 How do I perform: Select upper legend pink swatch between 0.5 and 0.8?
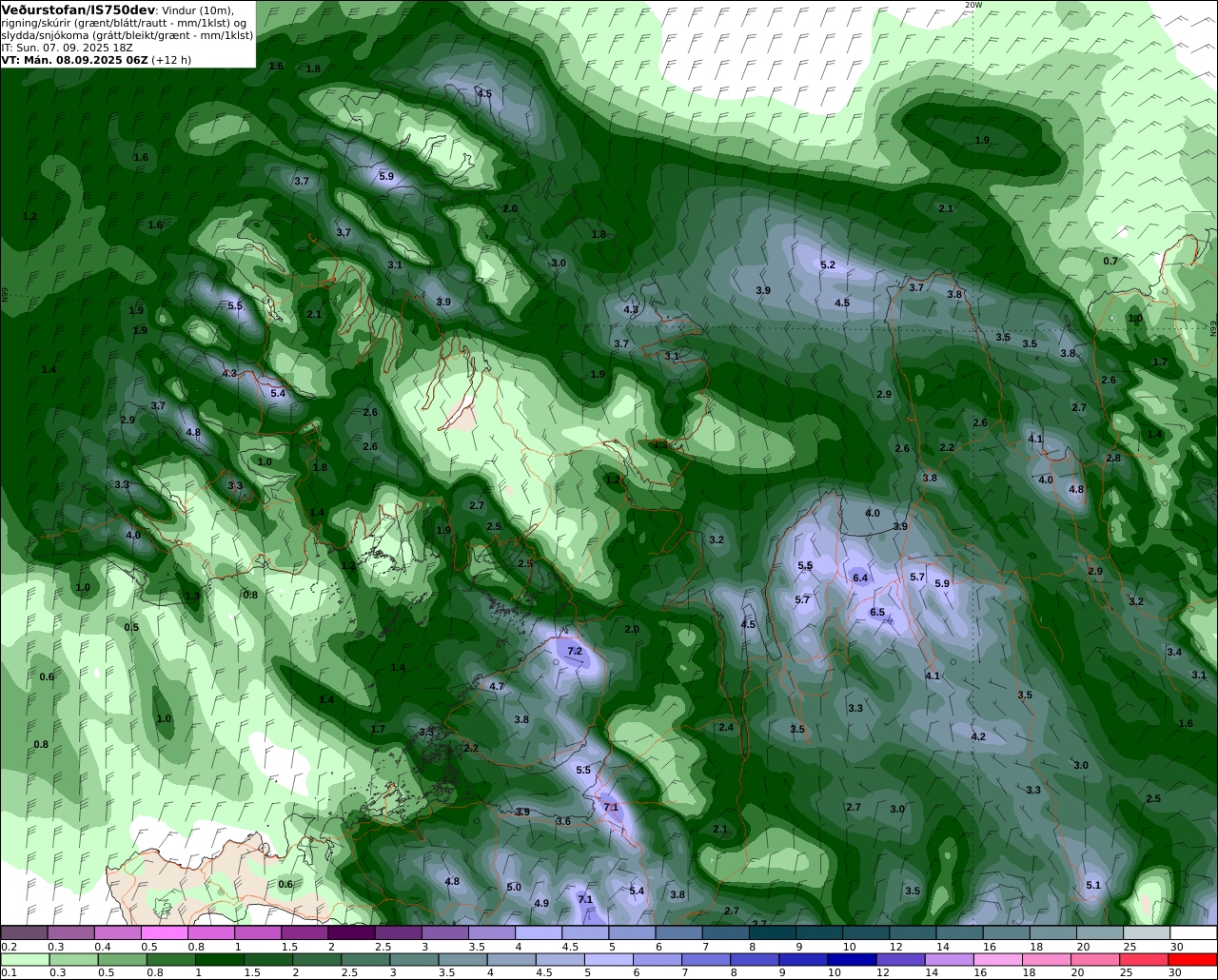165,933
